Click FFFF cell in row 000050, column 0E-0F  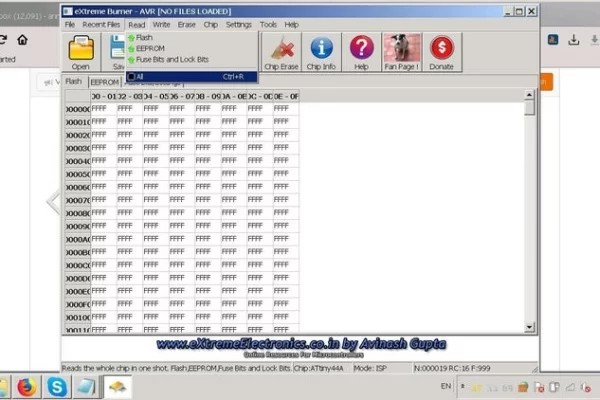tap(286, 174)
